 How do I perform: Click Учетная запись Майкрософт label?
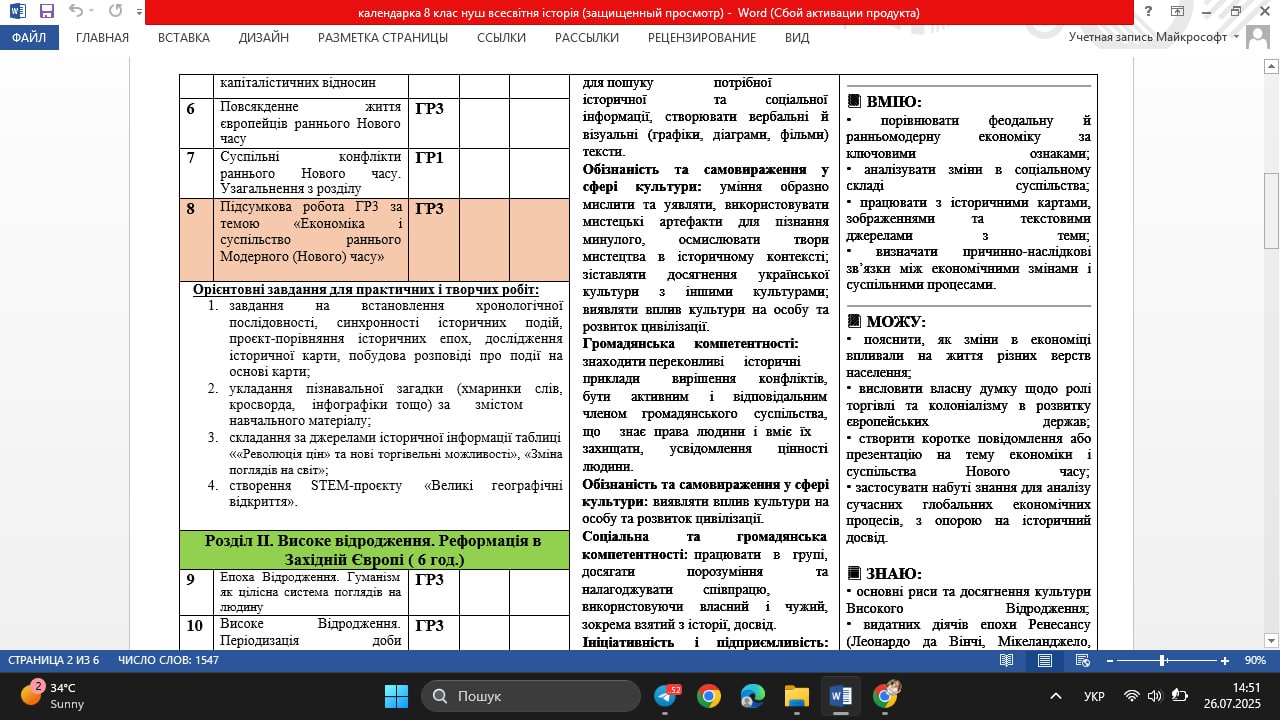coord(1147,37)
